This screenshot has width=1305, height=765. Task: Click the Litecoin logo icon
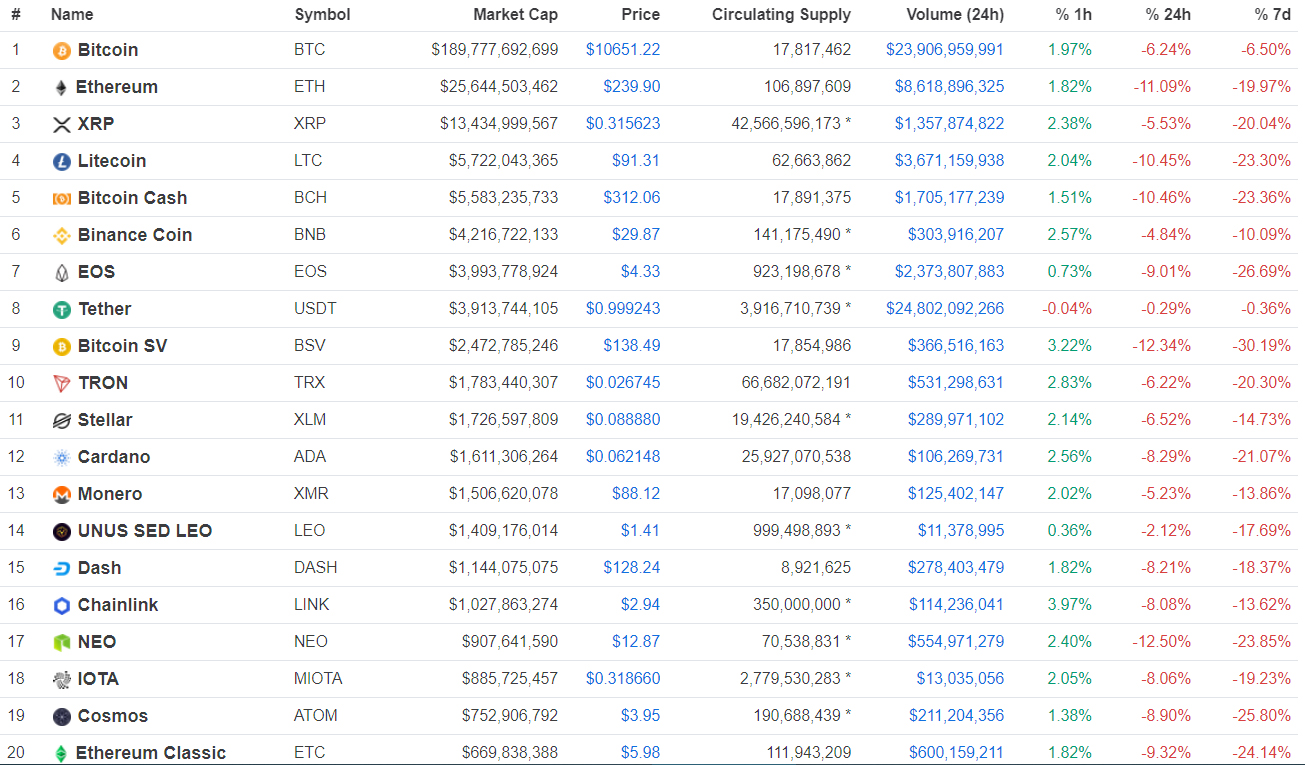tap(62, 161)
